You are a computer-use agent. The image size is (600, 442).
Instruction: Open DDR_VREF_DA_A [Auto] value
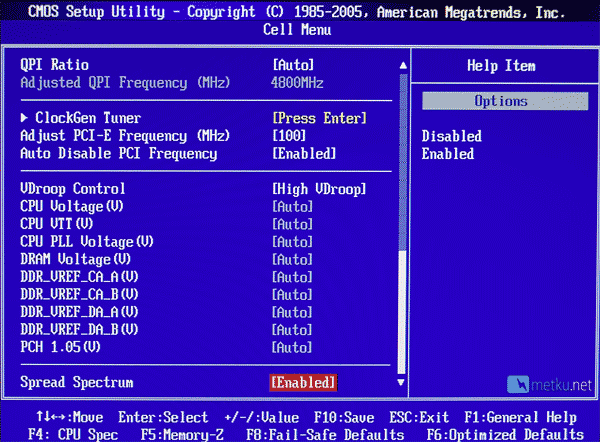(292, 312)
